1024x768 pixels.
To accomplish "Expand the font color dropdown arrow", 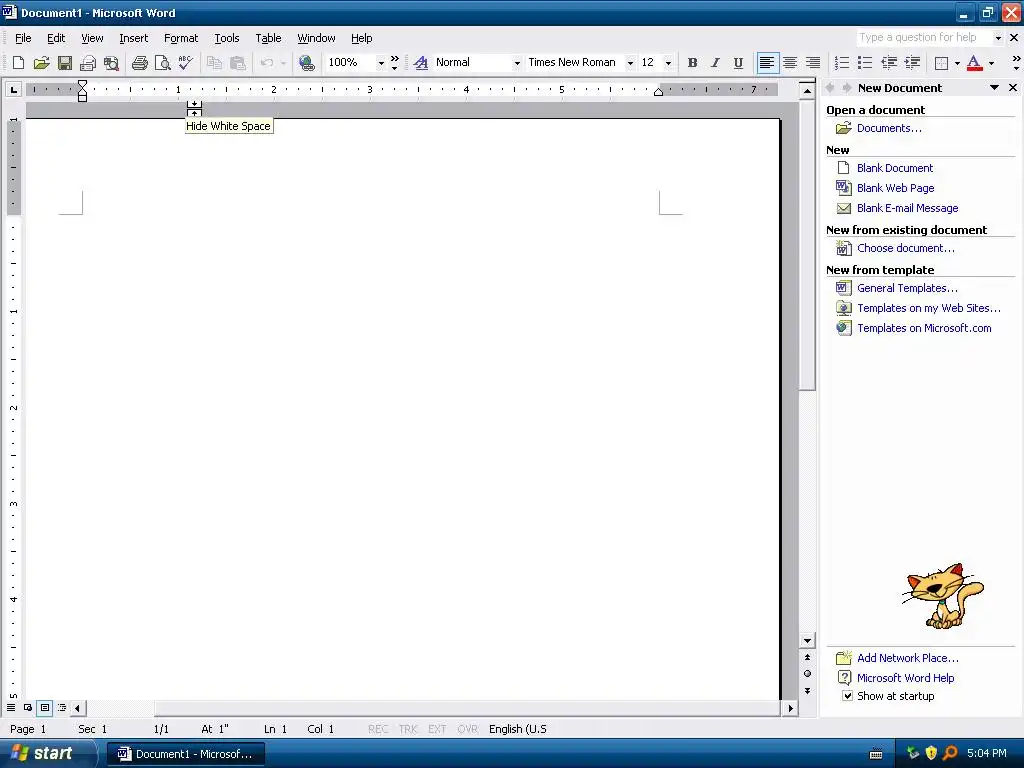I will [x=991, y=63].
